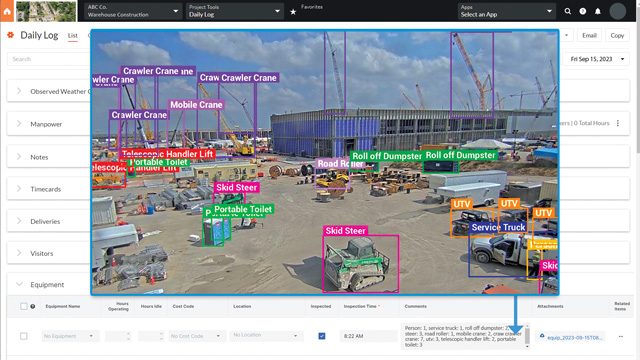The image size is (640, 360).
Task: Click the Attachments column header
Action: (550, 306)
